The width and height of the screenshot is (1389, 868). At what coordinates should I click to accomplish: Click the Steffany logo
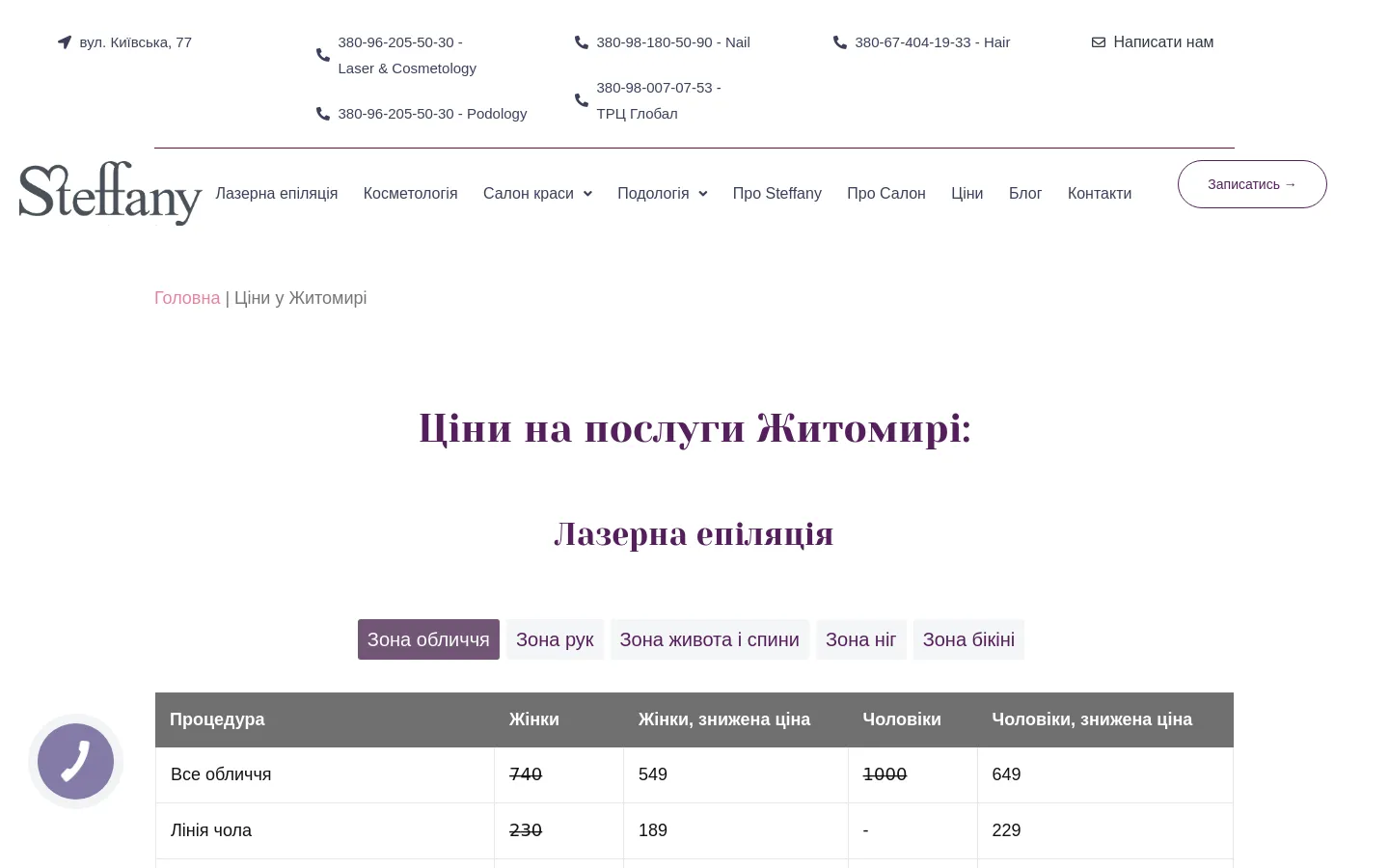[x=110, y=193]
